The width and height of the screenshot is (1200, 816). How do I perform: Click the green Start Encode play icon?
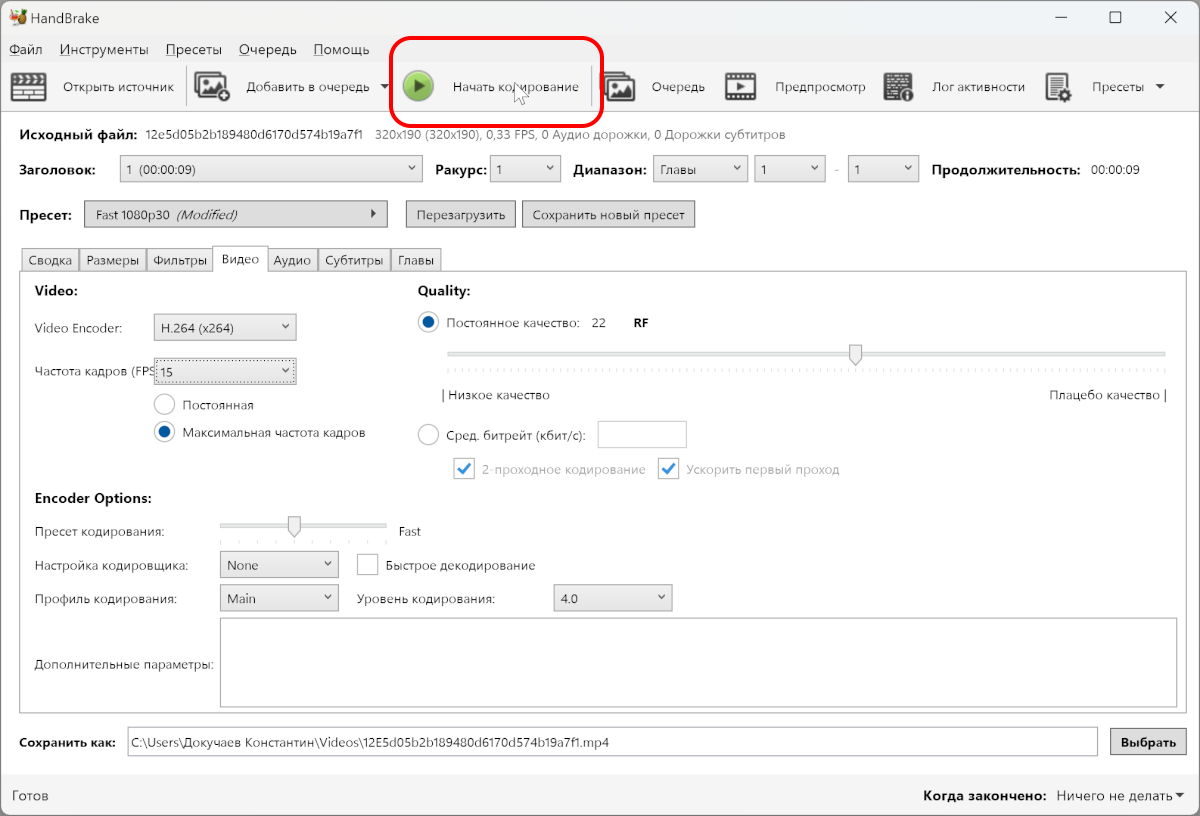click(x=418, y=87)
